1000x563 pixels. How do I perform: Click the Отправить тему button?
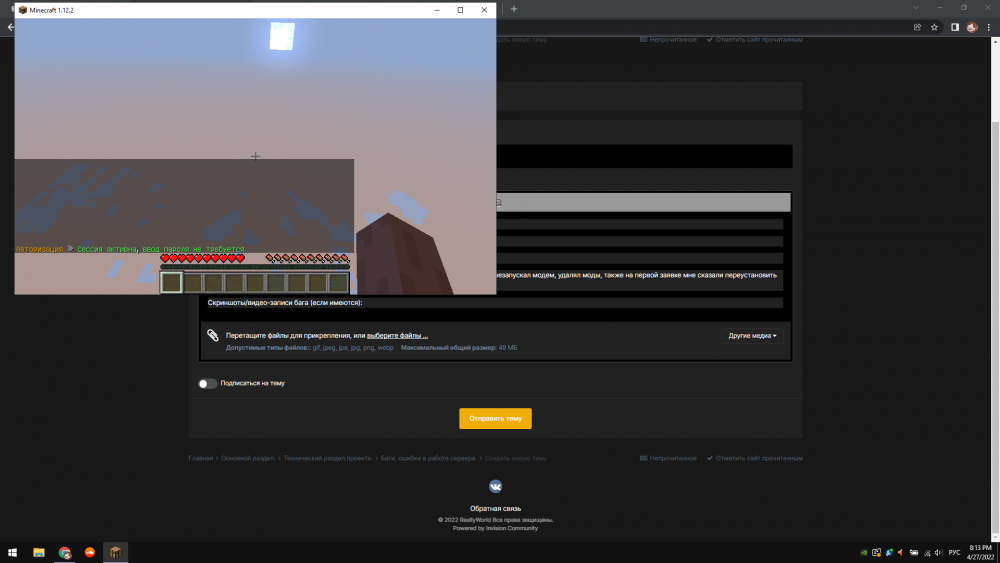click(496, 418)
